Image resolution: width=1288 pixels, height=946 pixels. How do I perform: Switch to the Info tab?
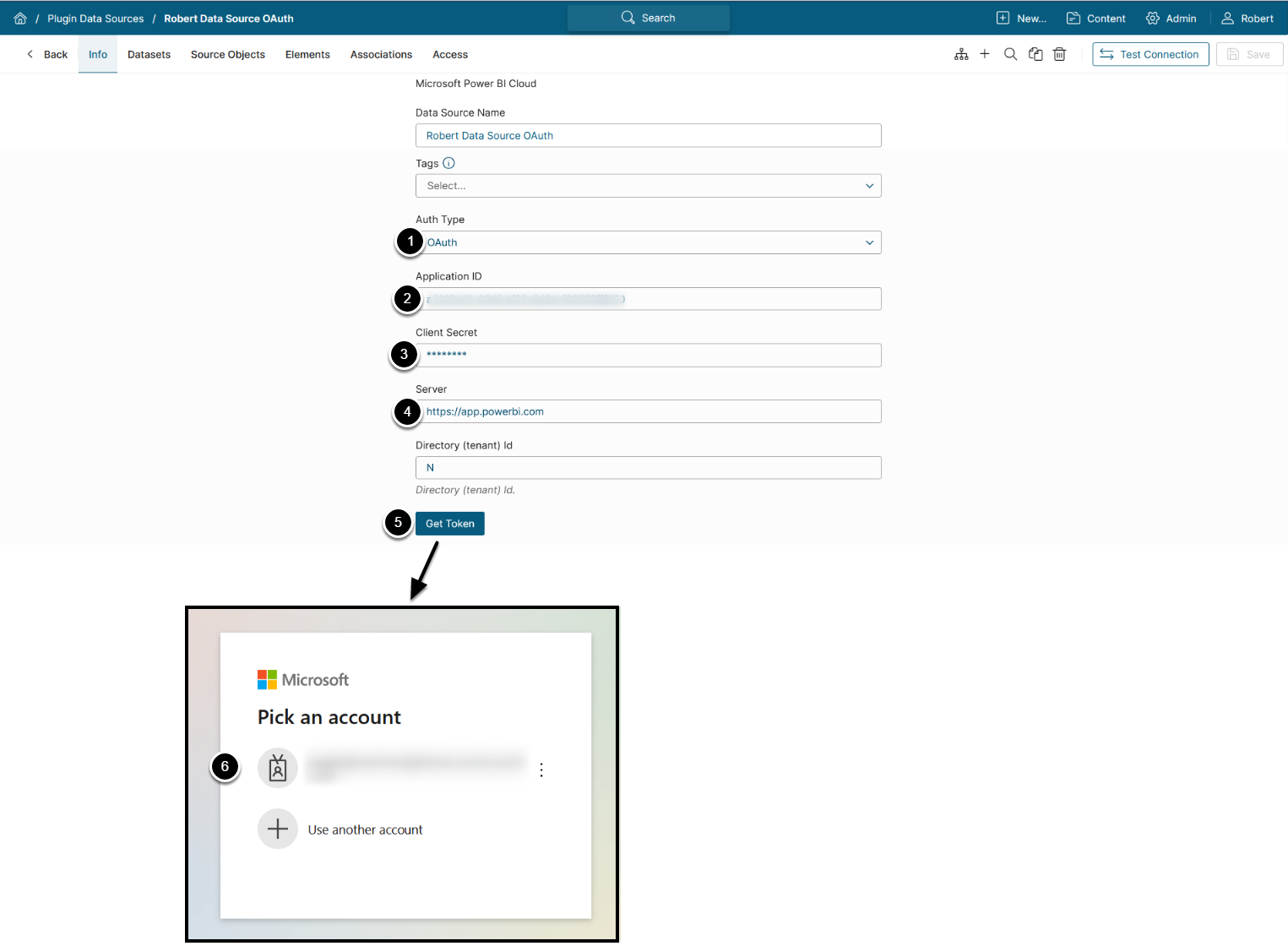click(98, 54)
